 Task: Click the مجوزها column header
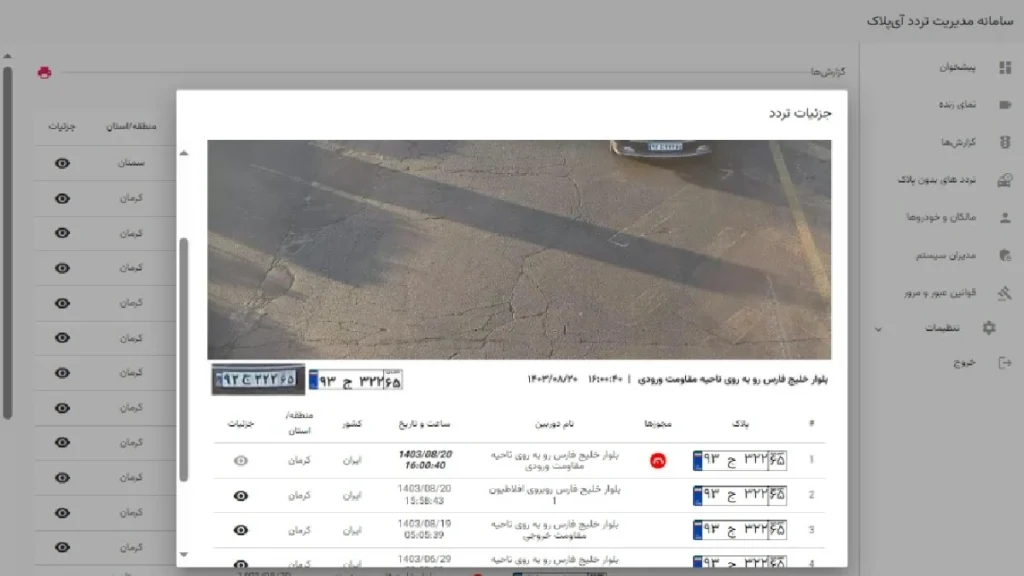(x=658, y=424)
